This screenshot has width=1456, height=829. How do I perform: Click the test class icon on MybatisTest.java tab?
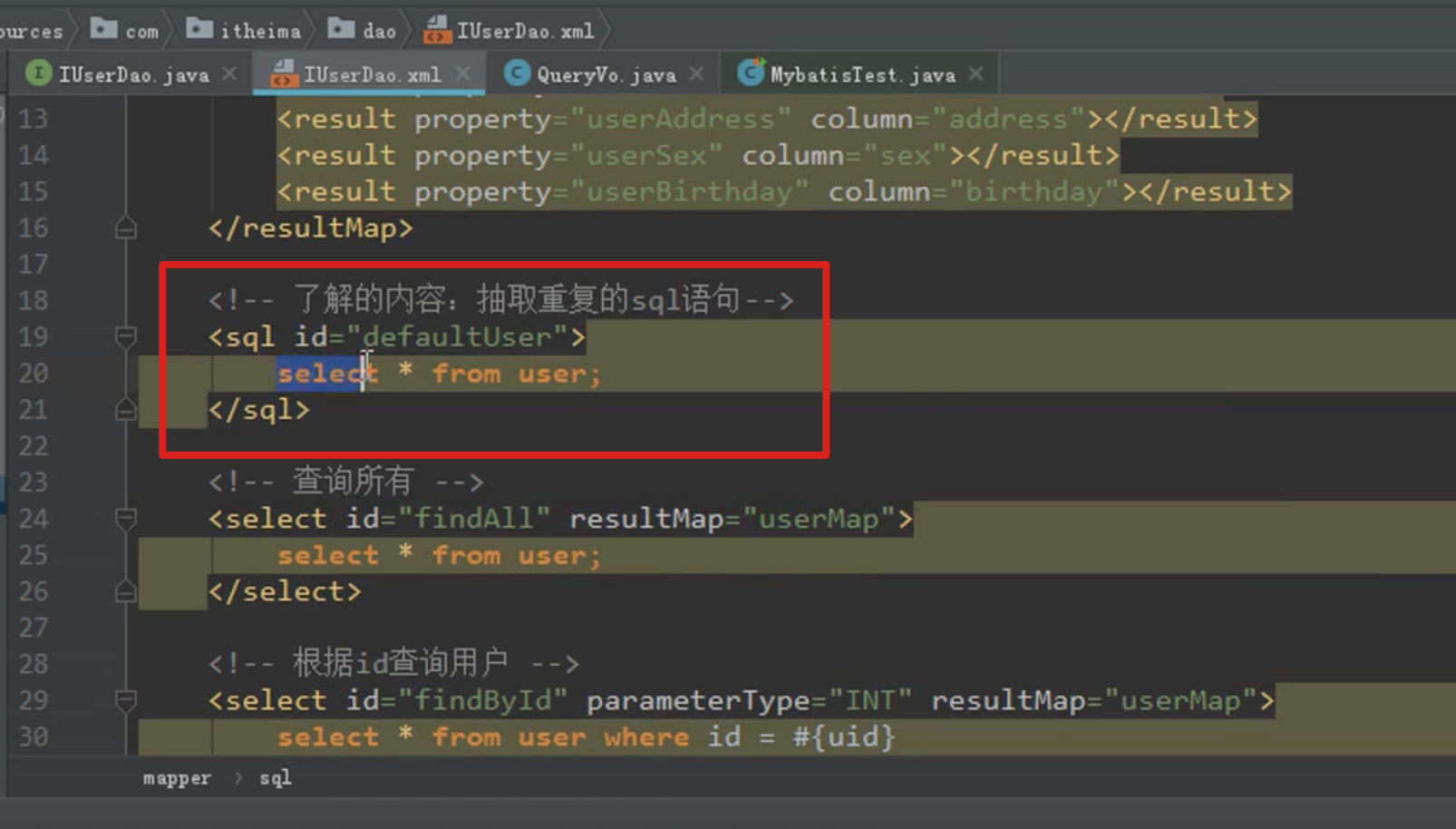click(751, 73)
